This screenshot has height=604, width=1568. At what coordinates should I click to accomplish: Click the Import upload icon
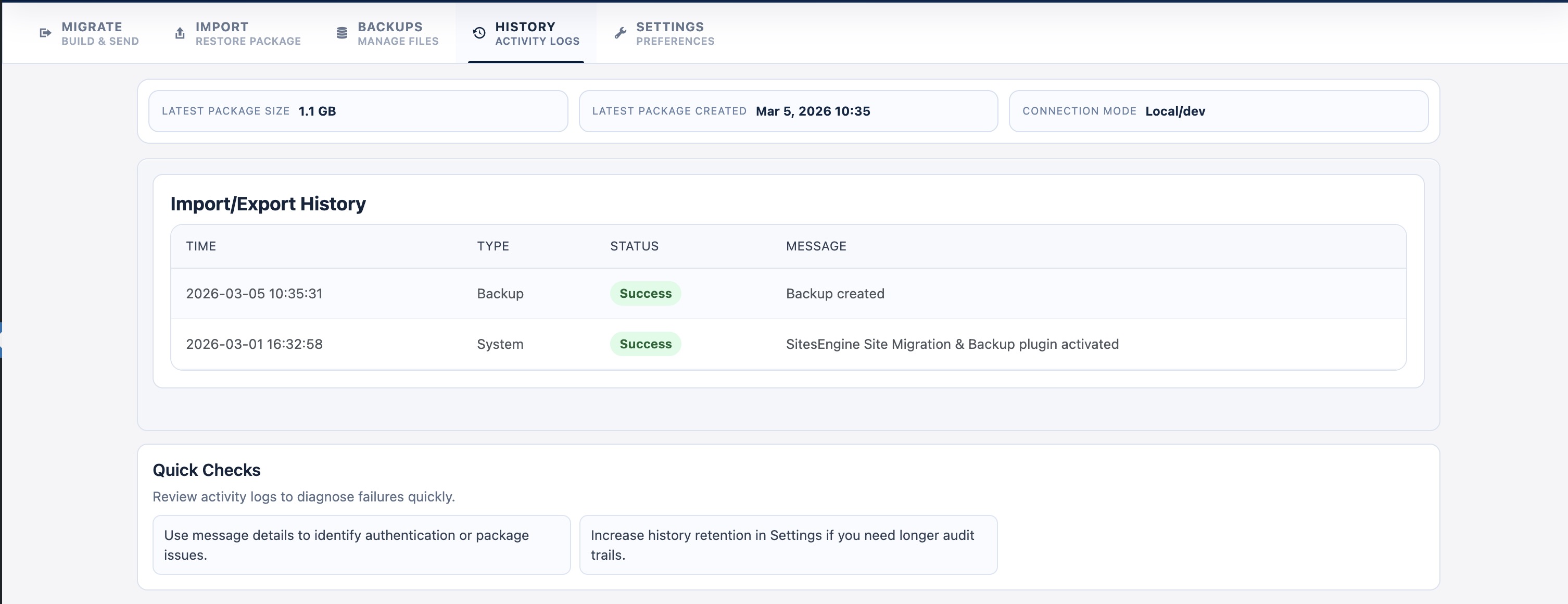pyautogui.click(x=180, y=33)
